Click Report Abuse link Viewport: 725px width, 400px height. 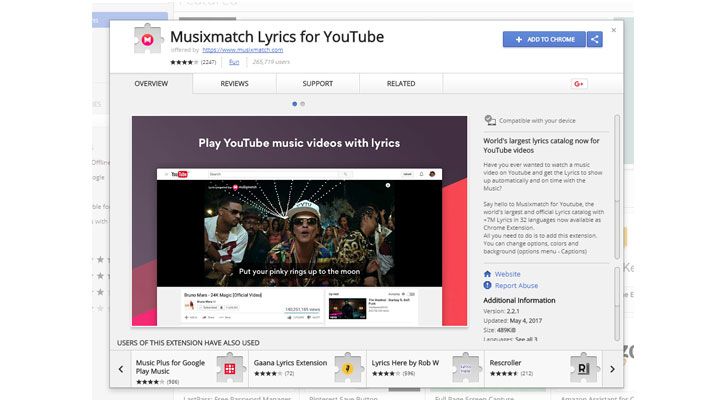point(516,286)
